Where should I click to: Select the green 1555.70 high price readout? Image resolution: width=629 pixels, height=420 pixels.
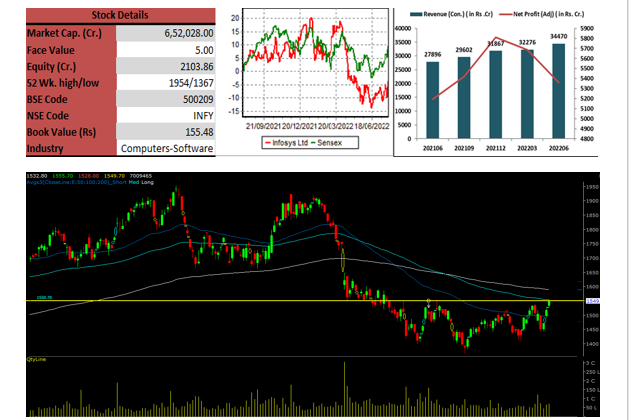[x=63, y=176]
